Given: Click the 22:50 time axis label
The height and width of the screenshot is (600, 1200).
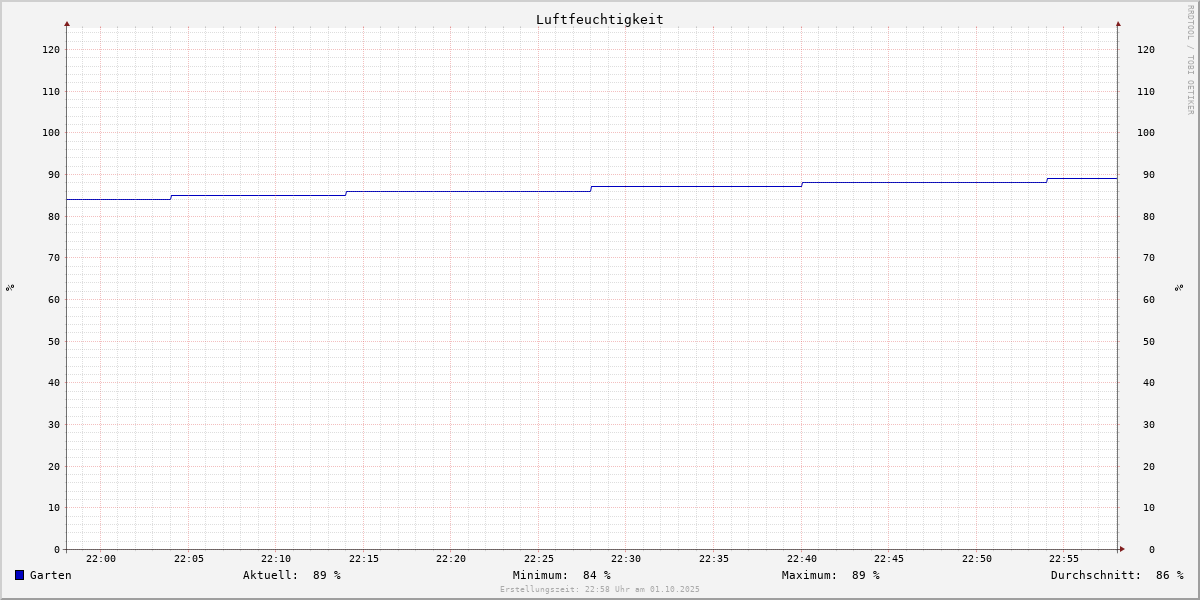Looking at the screenshot, I should click(977, 559).
